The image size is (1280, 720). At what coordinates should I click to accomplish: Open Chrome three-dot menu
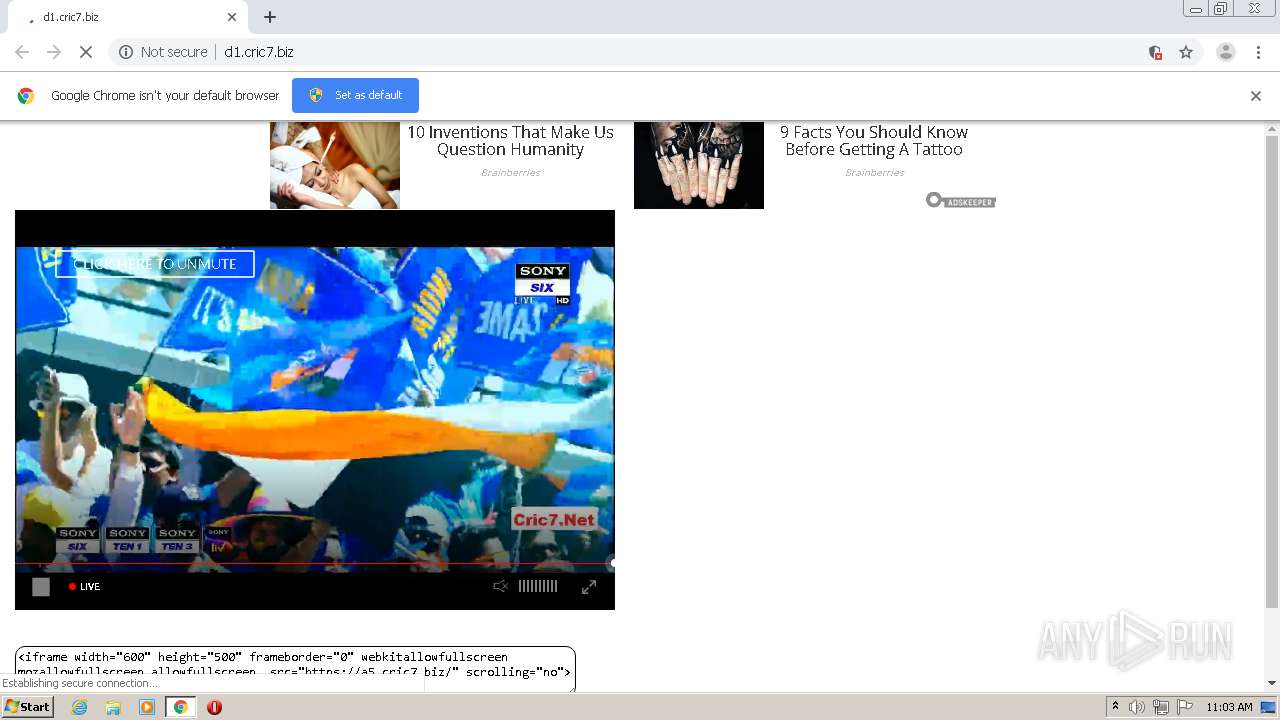[1258, 52]
